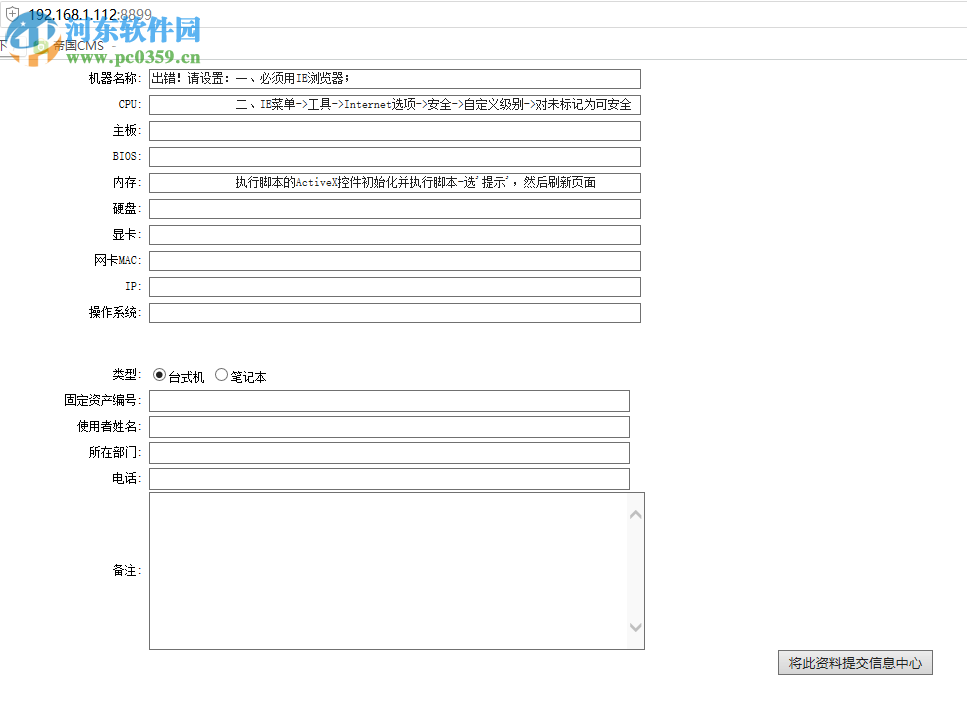Click inside the 机器名称 input field

395,78
